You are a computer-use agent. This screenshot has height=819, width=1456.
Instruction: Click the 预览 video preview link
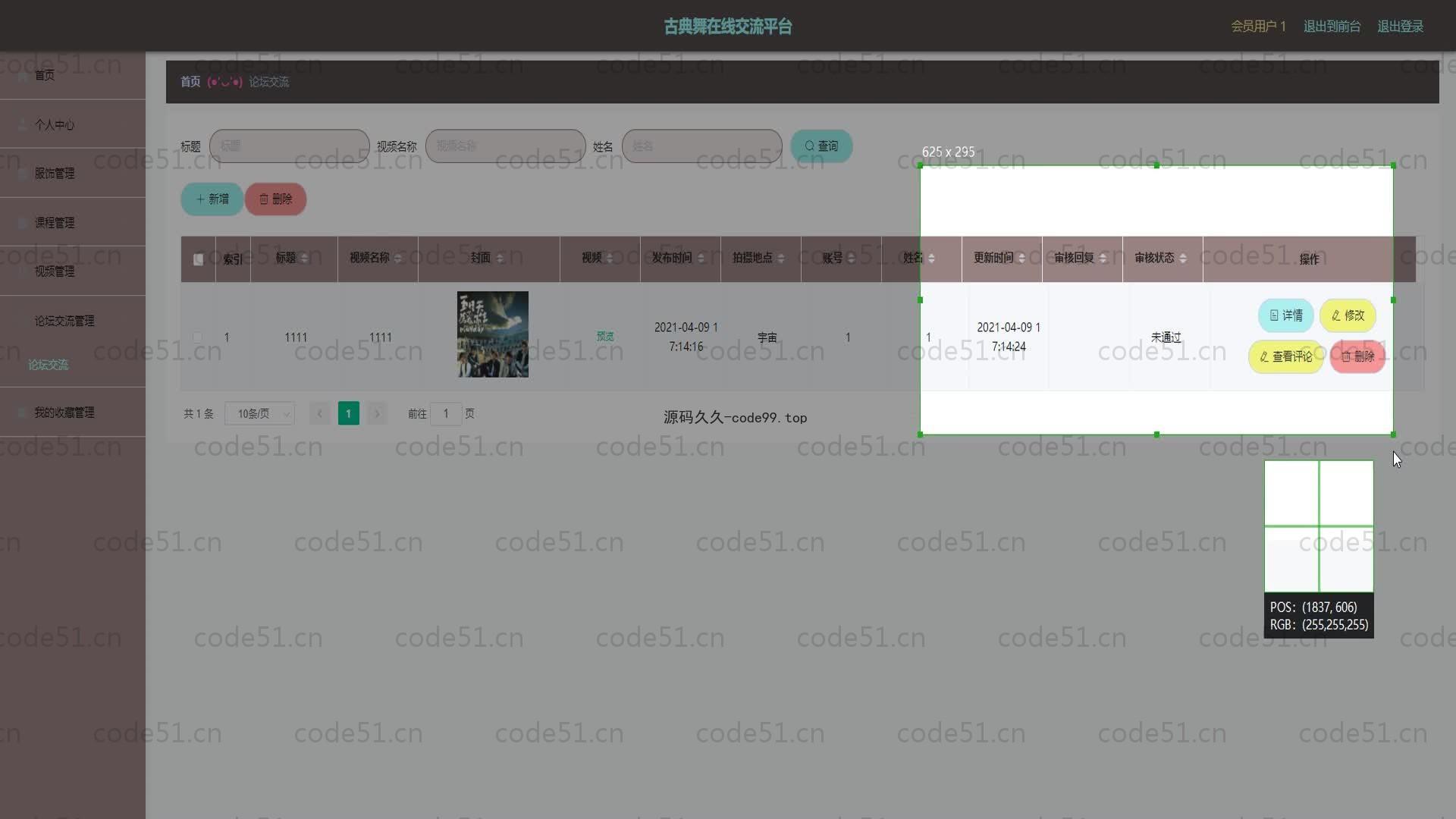[x=605, y=336]
